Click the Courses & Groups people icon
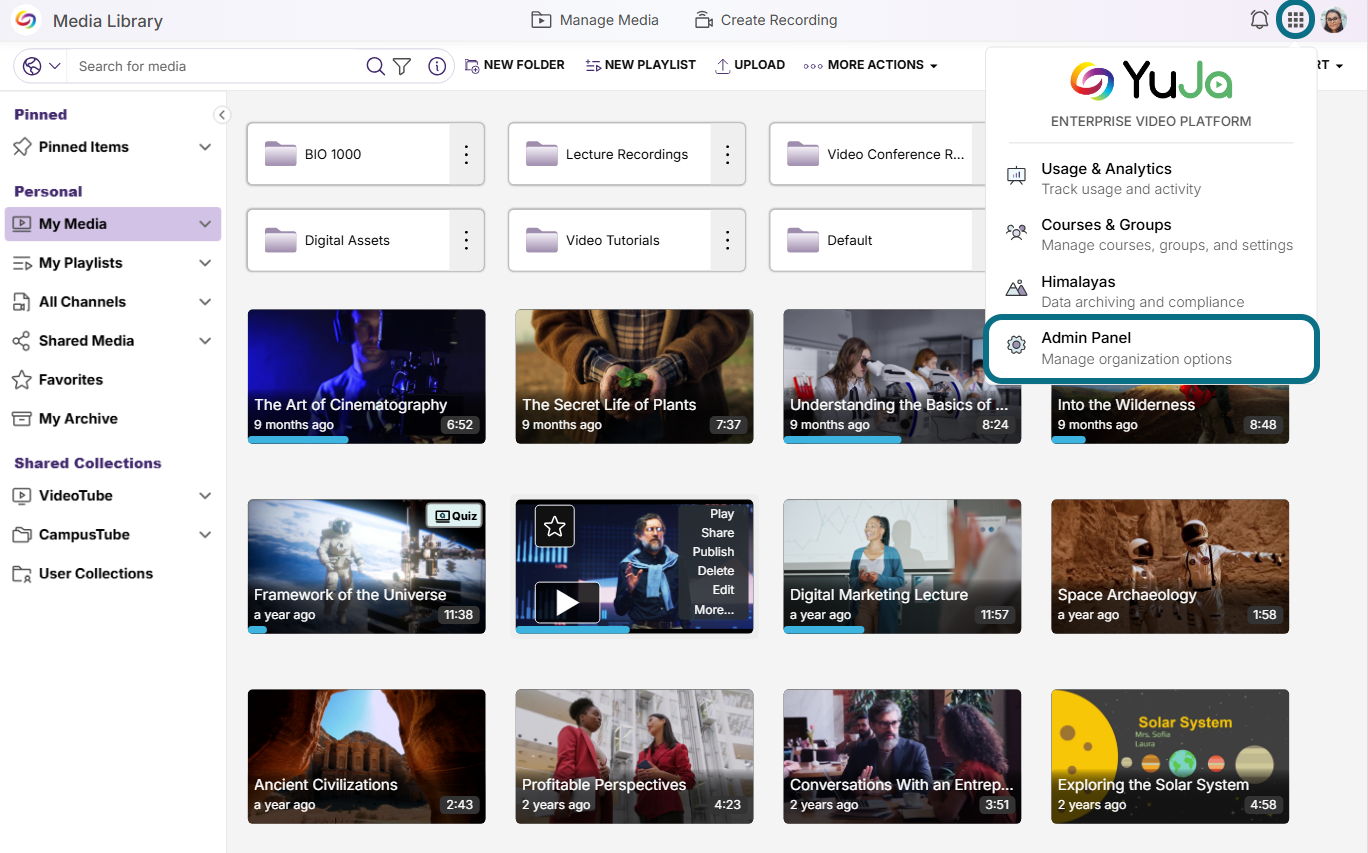Image resolution: width=1368 pixels, height=853 pixels. (x=1017, y=232)
